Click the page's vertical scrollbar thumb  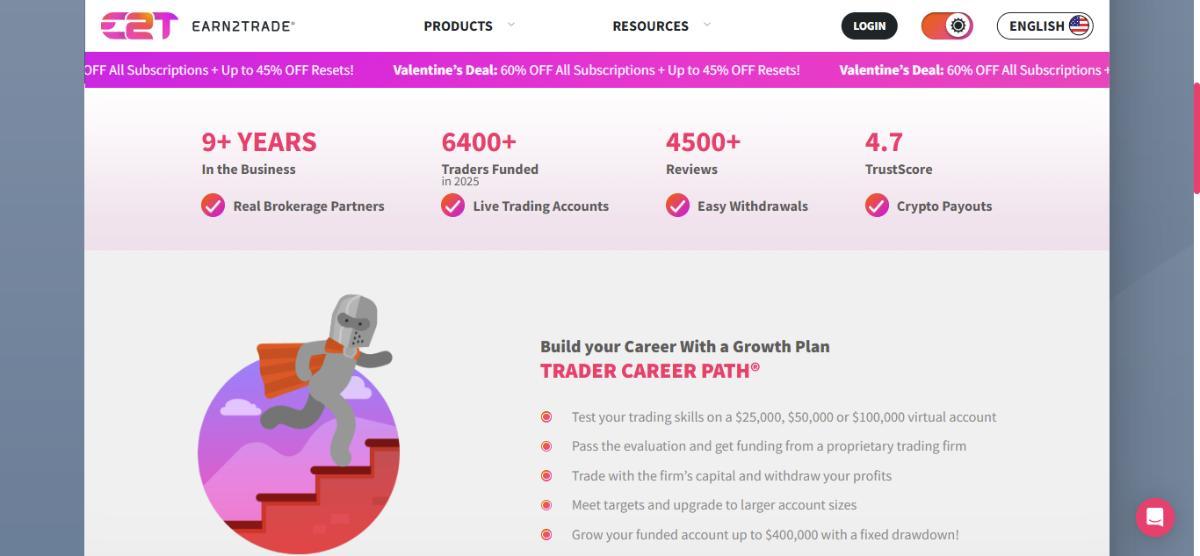[1196, 138]
